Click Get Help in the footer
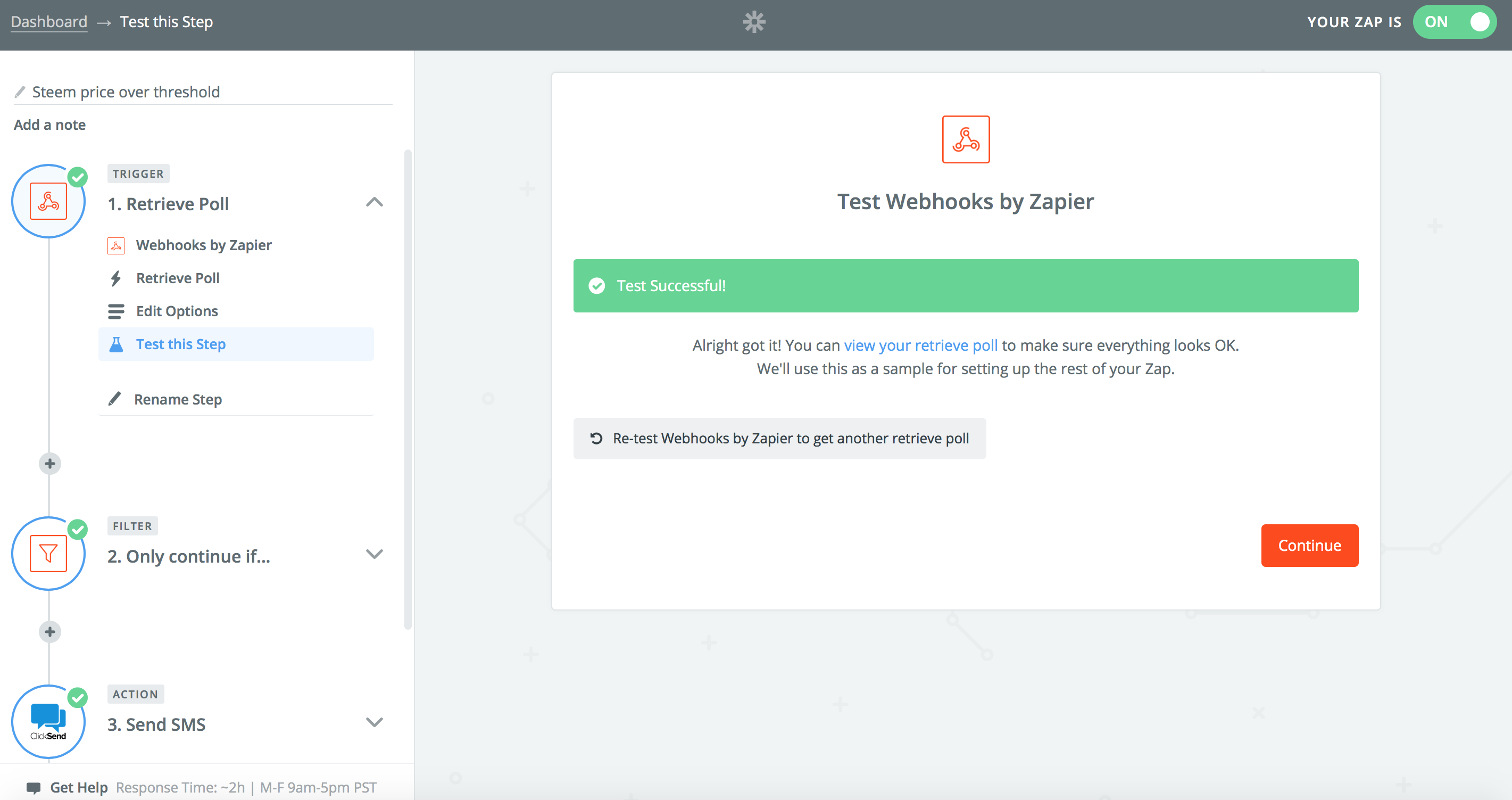 click(x=79, y=788)
